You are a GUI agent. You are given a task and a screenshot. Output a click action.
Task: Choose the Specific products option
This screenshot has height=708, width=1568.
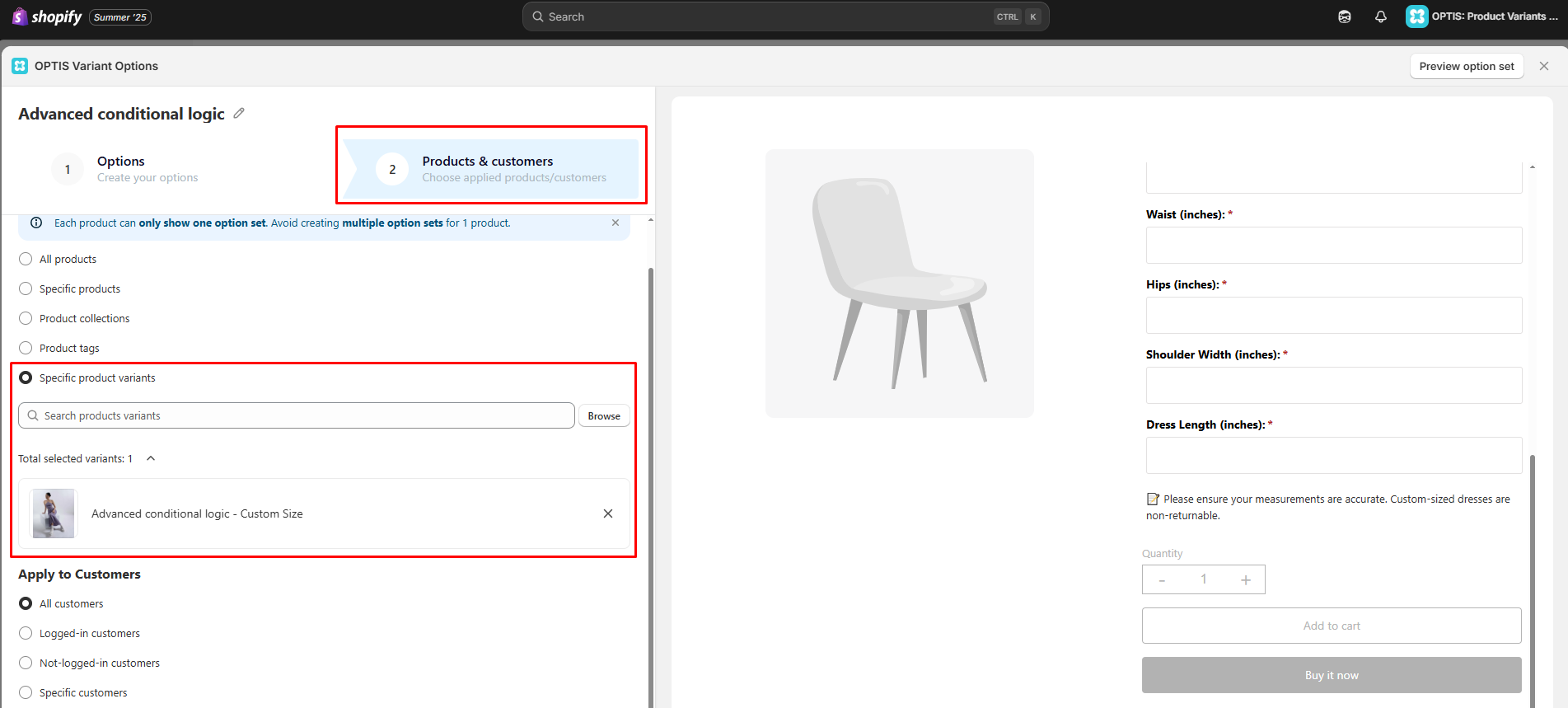pyautogui.click(x=26, y=288)
